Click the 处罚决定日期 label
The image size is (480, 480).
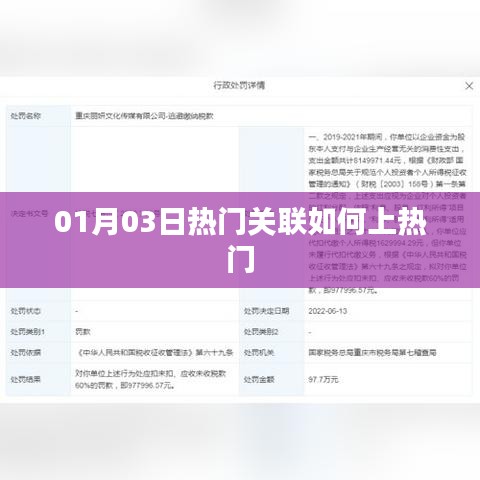266,311
